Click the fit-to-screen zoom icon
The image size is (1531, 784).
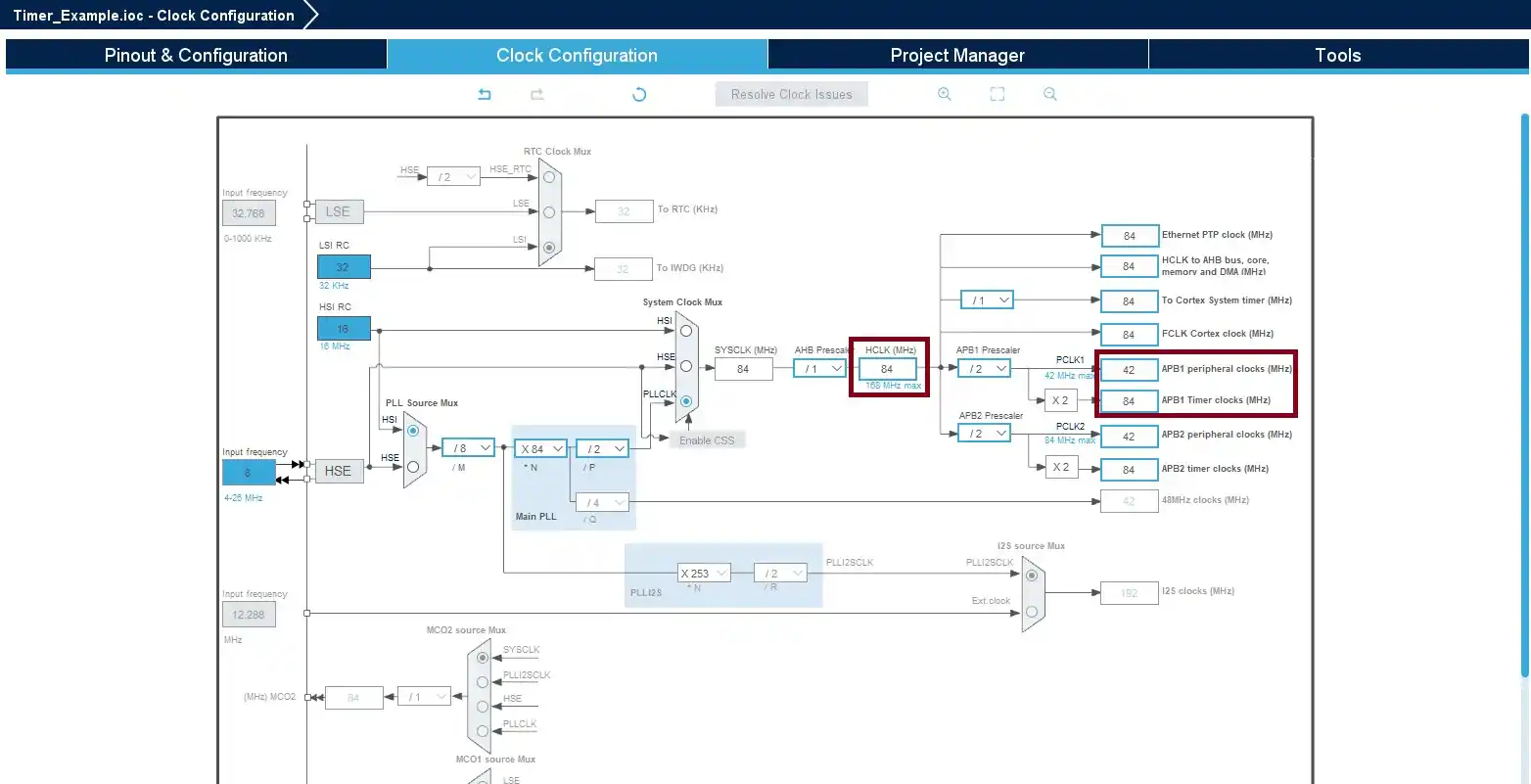click(x=997, y=94)
